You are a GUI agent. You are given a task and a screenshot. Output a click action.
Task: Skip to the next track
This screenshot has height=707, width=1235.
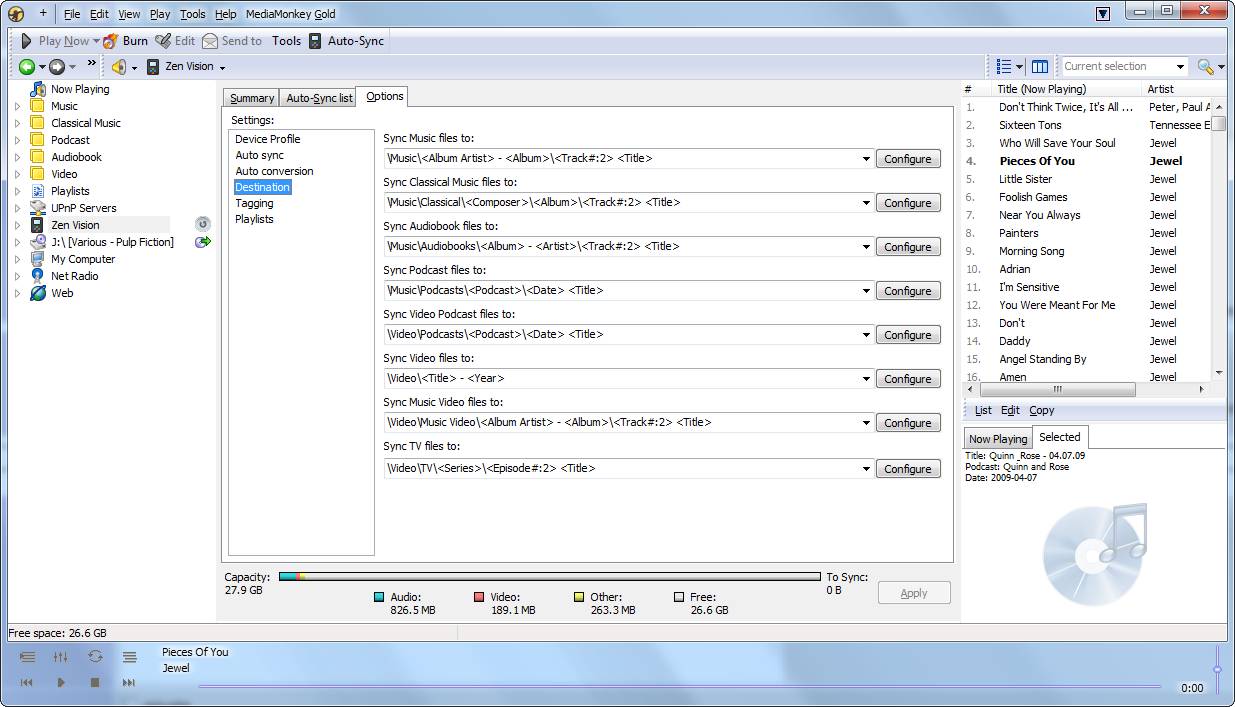[129, 682]
